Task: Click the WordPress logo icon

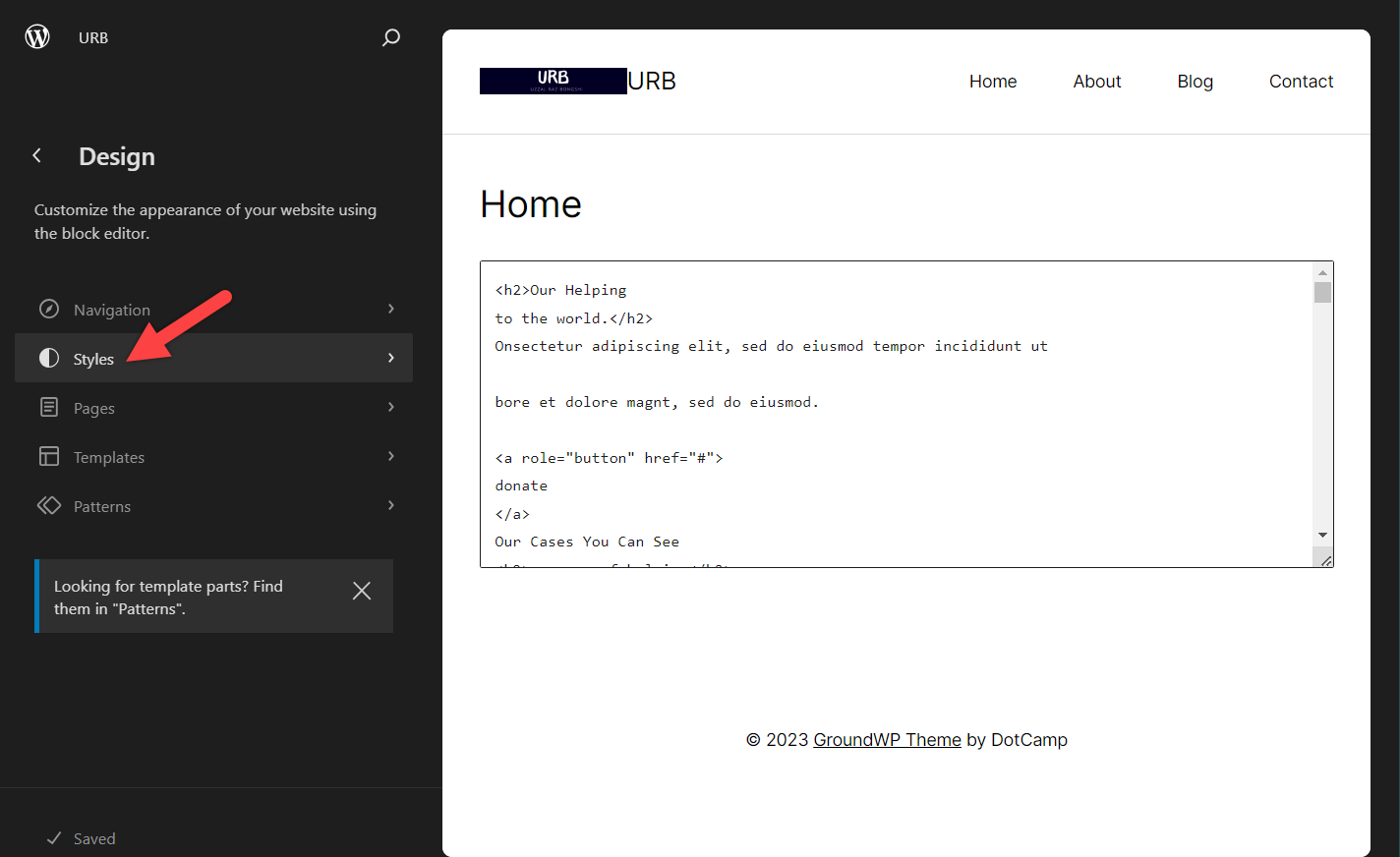Action: coord(36,36)
